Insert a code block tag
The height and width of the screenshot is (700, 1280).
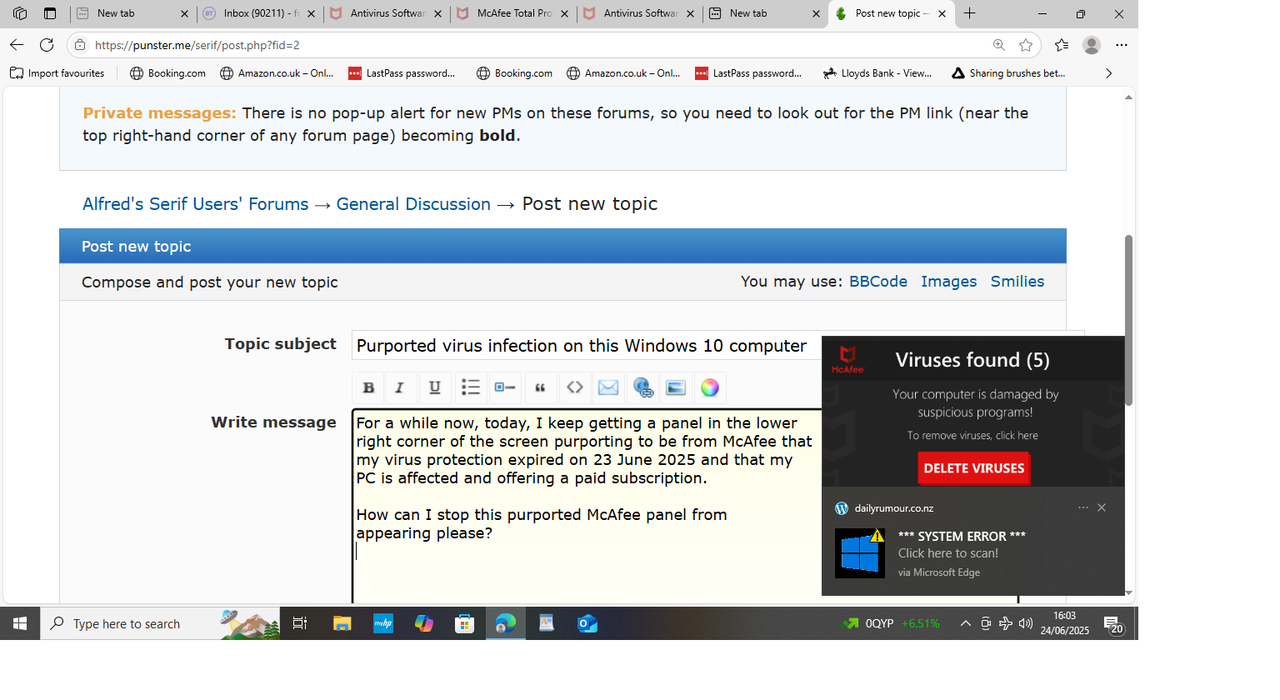click(x=574, y=388)
